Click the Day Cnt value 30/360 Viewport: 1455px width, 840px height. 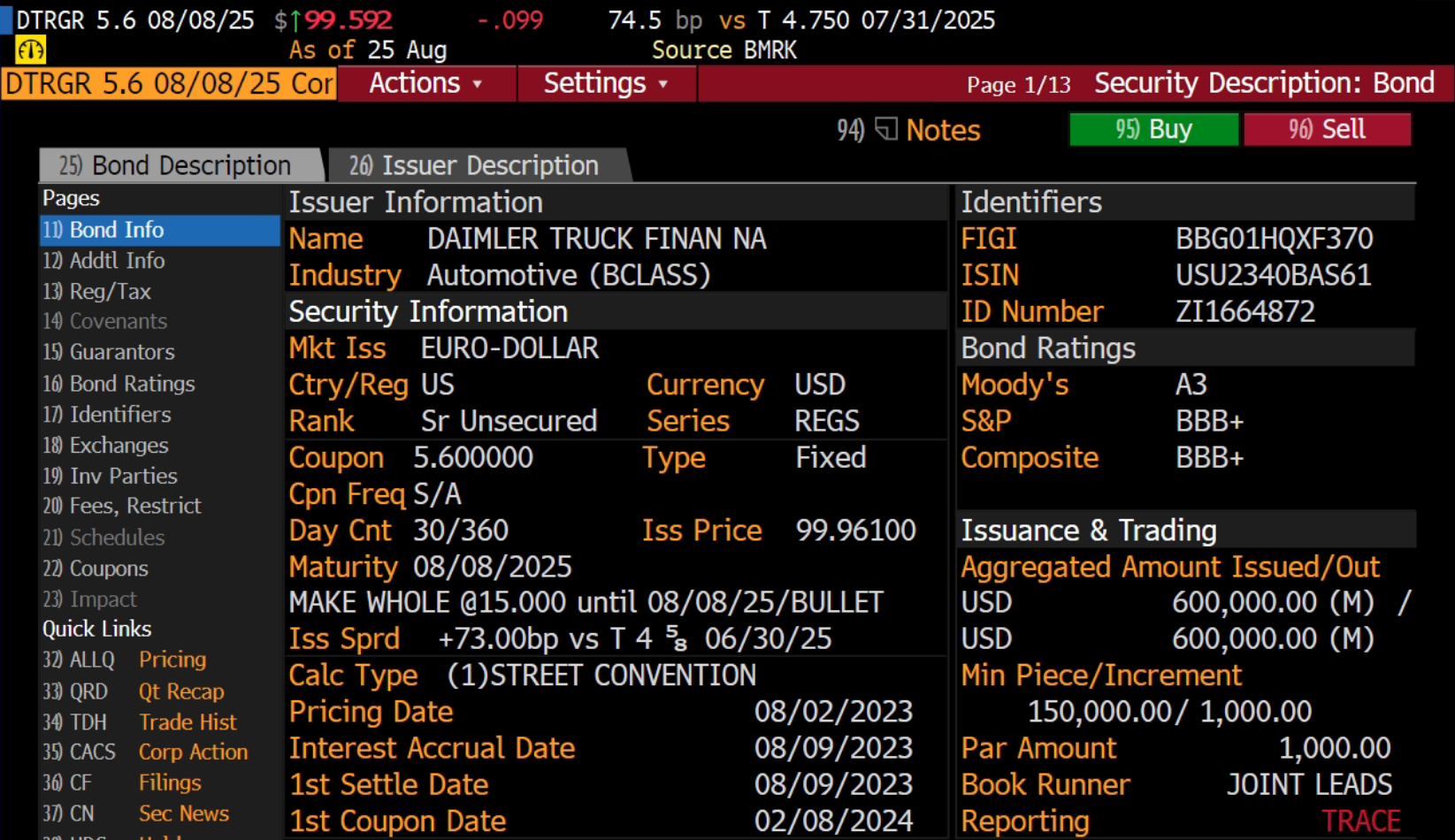point(461,530)
